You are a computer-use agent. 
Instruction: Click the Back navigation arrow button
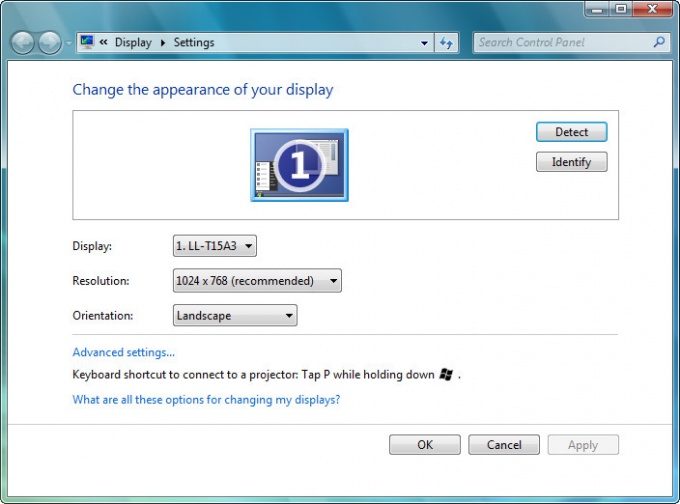tap(22, 43)
